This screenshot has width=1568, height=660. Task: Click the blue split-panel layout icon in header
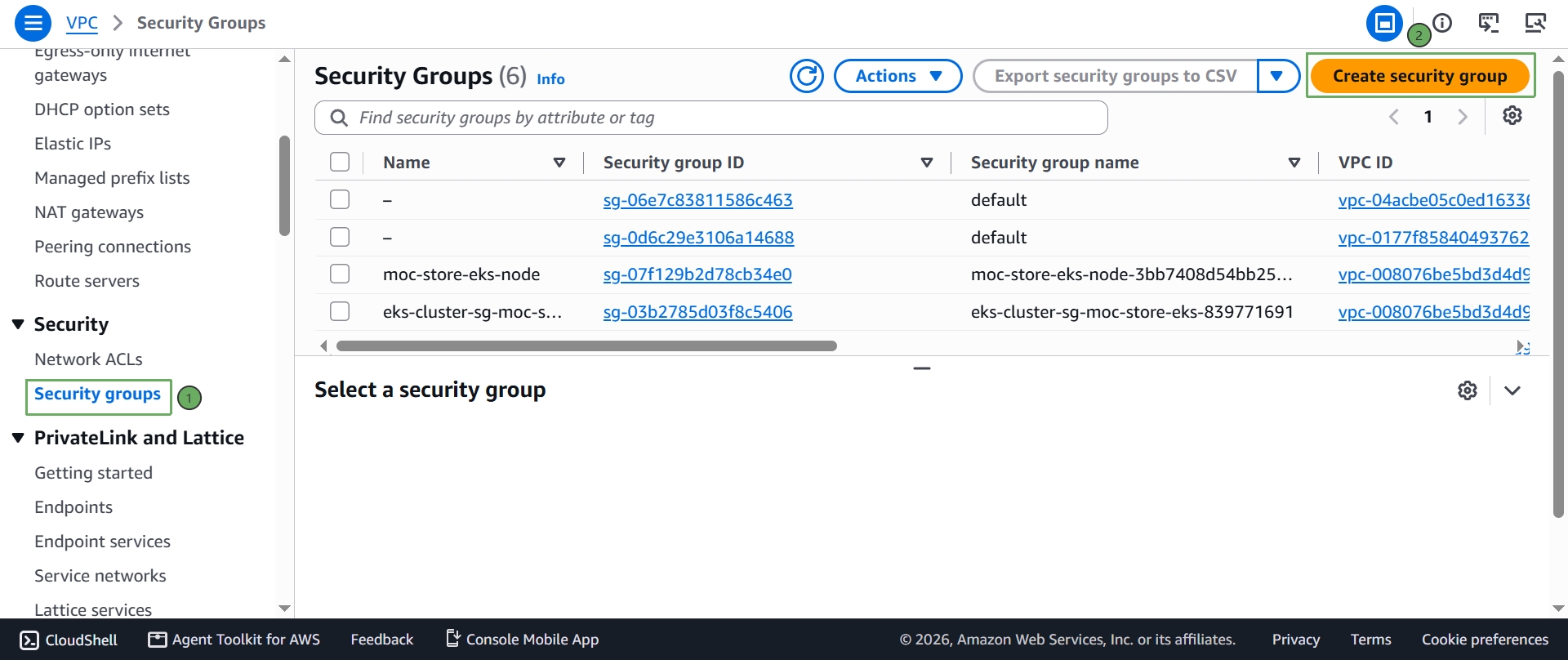click(x=1384, y=23)
